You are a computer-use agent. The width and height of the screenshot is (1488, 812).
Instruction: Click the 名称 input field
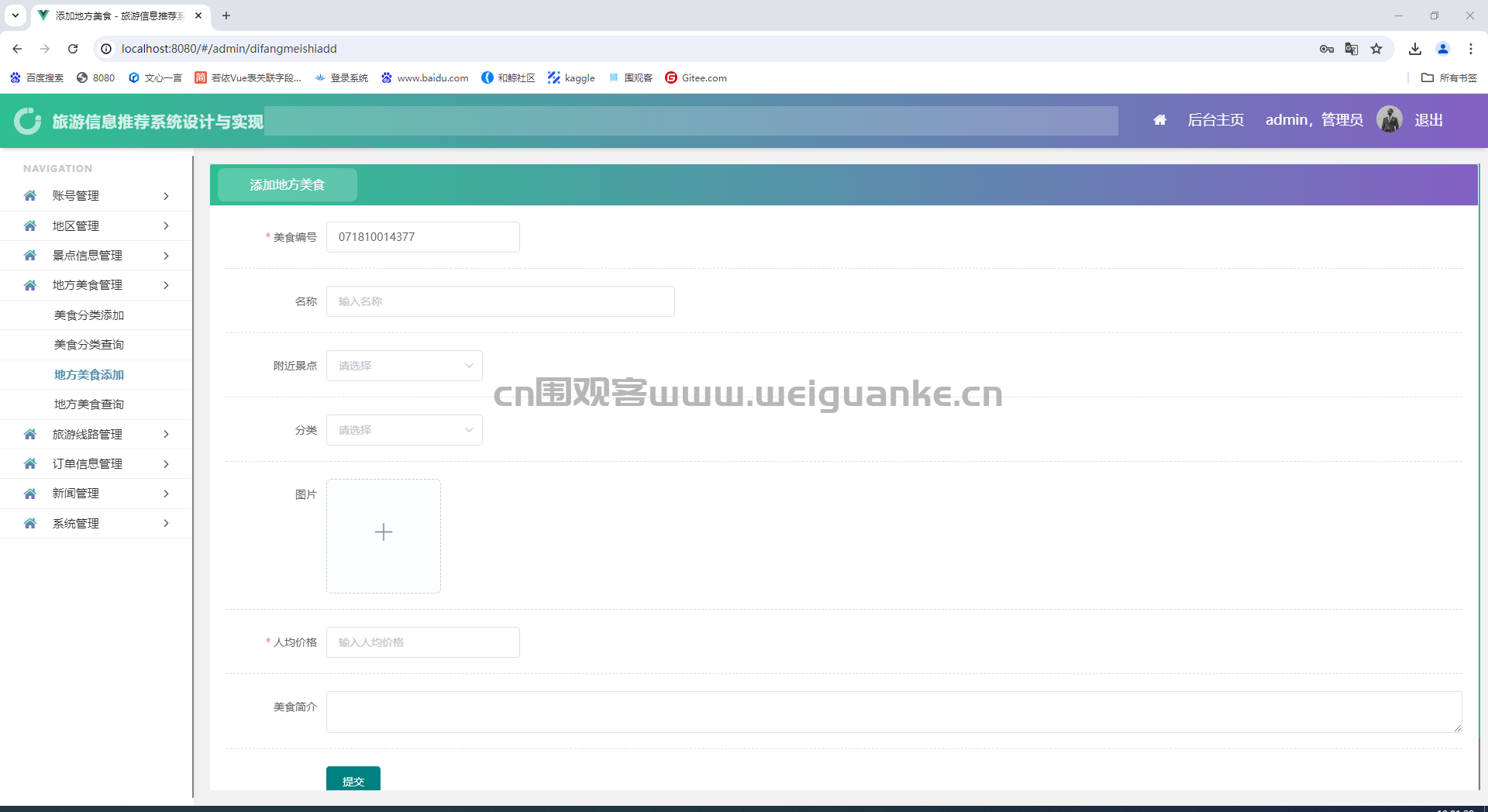[x=501, y=301]
